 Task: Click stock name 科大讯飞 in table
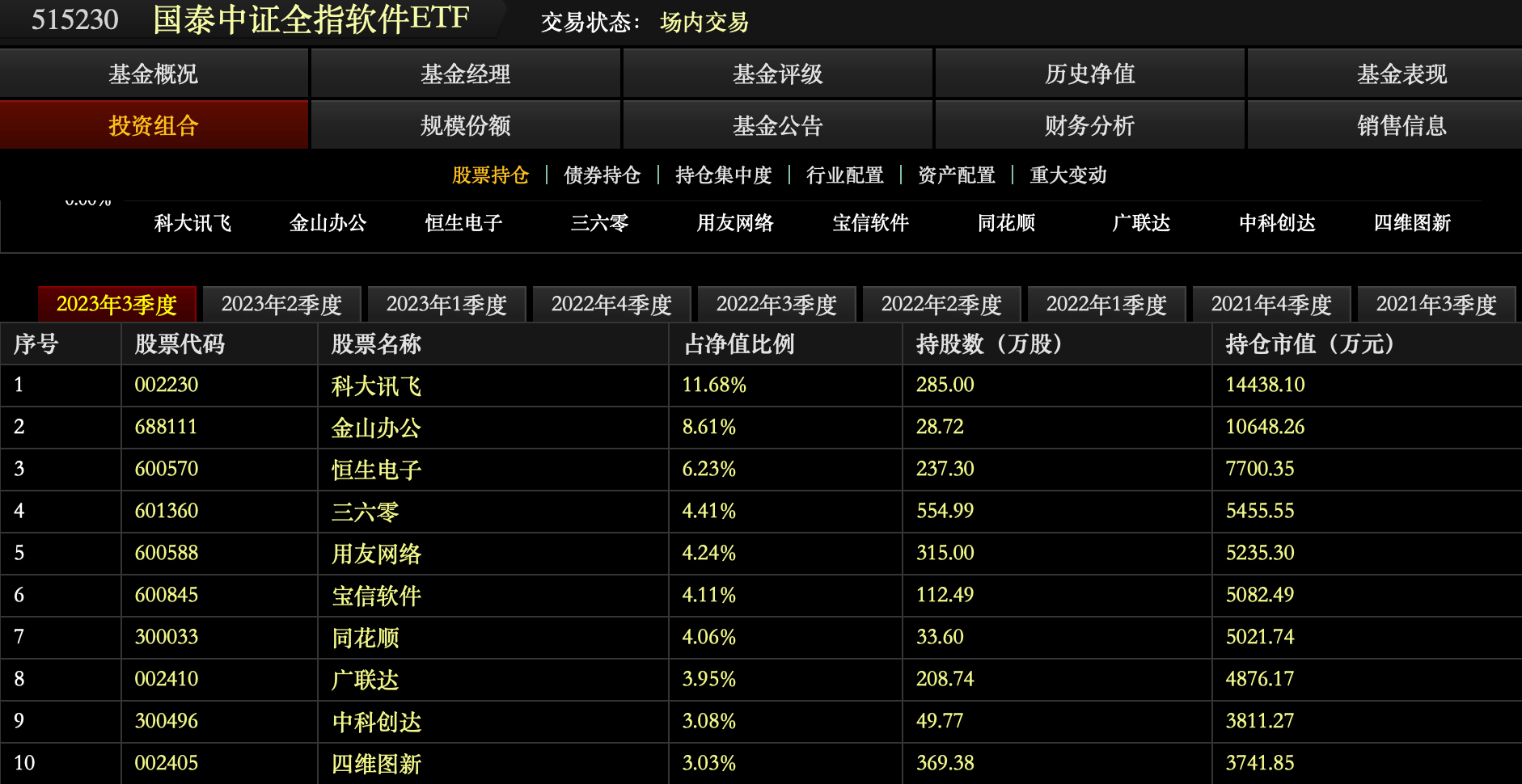376,386
